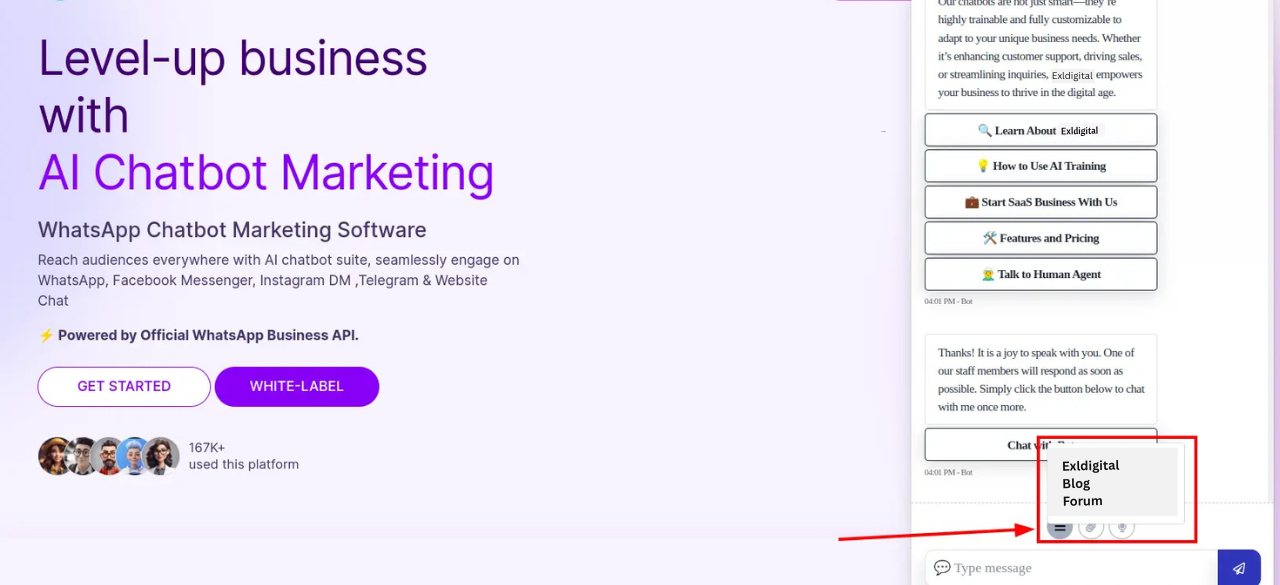
Task: Open Features and Pricing chat option
Action: (x=1041, y=238)
